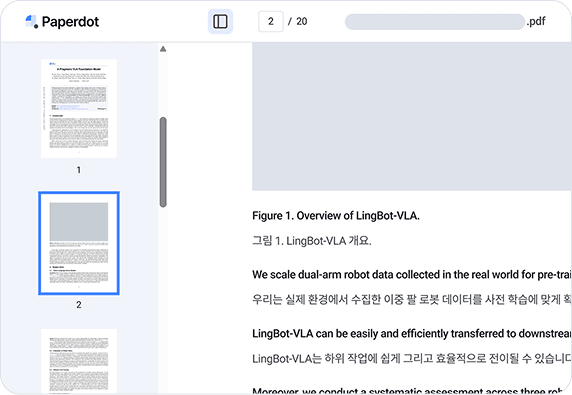The height and width of the screenshot is (395, 572).
Task: Click the PDF filename bar
Action: (434, 22)
